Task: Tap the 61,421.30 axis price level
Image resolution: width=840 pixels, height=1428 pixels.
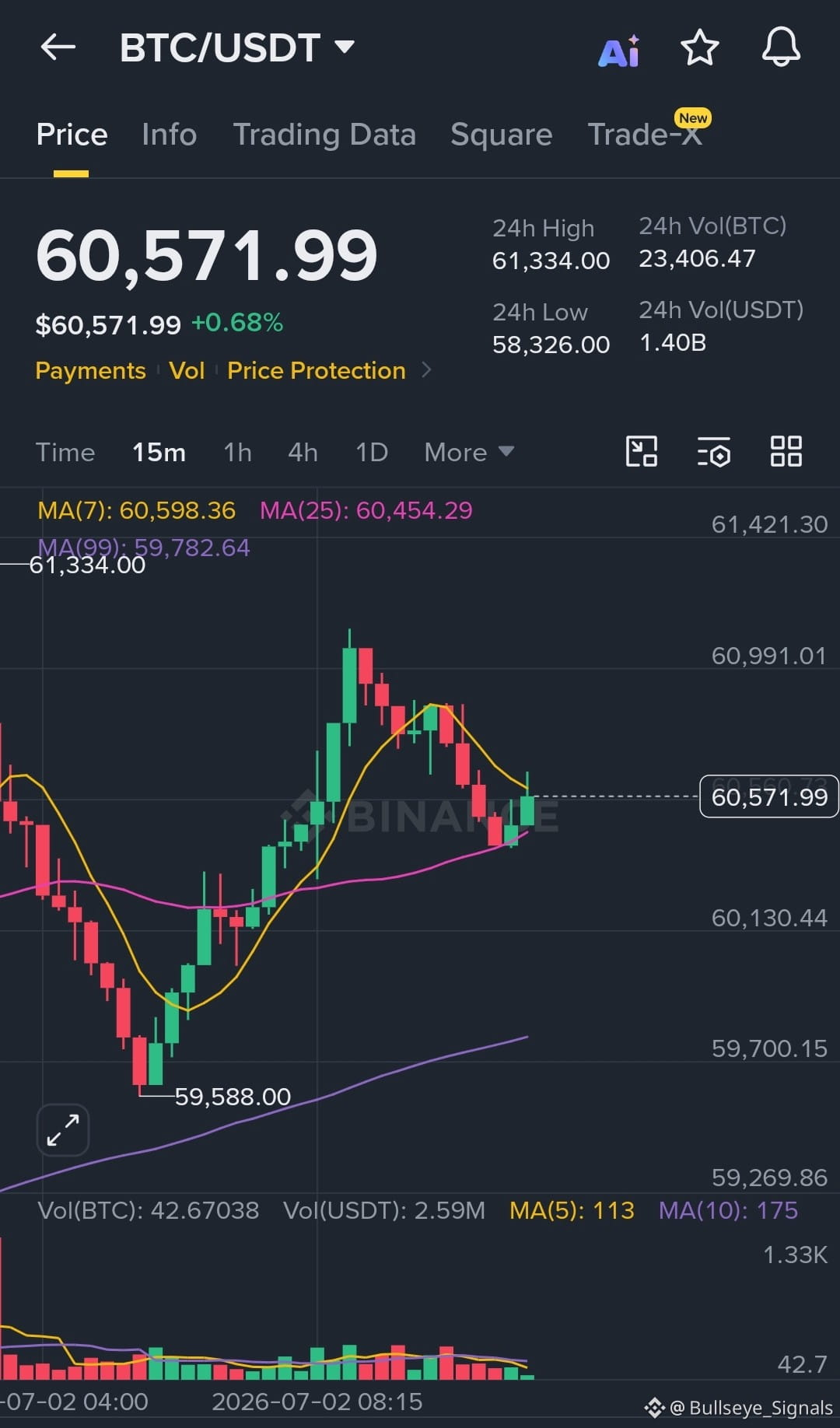Action: tap(769, 524)
